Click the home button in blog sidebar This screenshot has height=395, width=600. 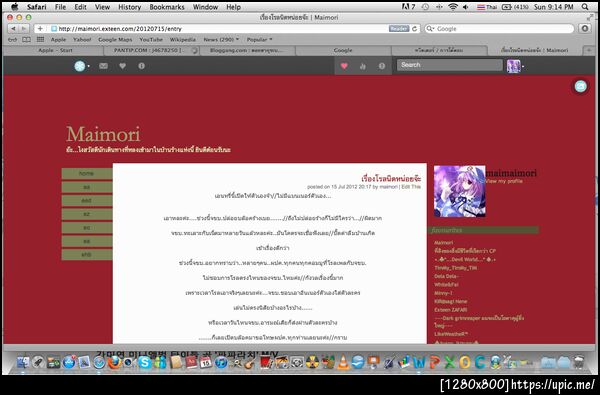click(x=86, y=173)
